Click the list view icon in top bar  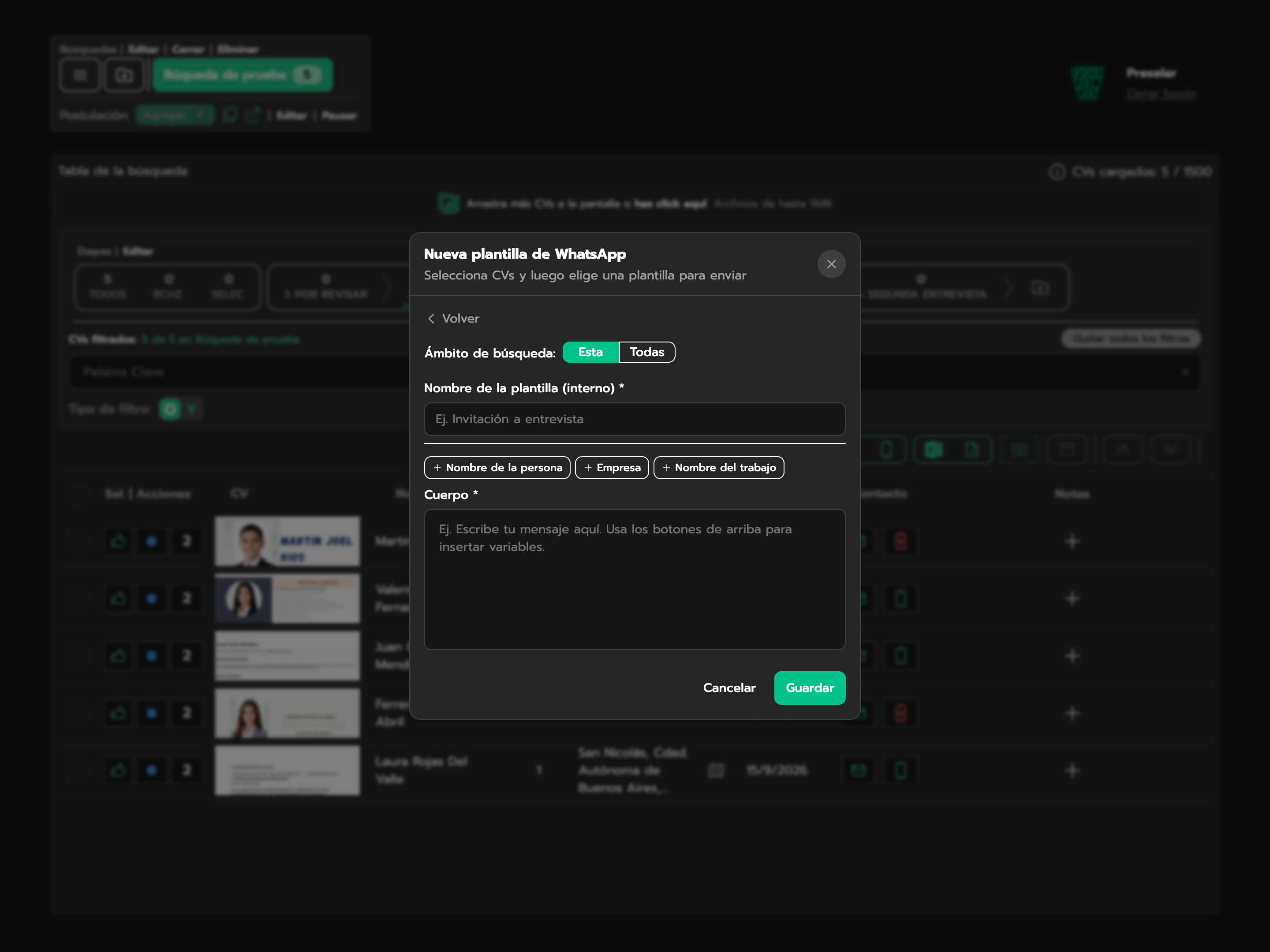pyautogui.click(x=80, y=74)
